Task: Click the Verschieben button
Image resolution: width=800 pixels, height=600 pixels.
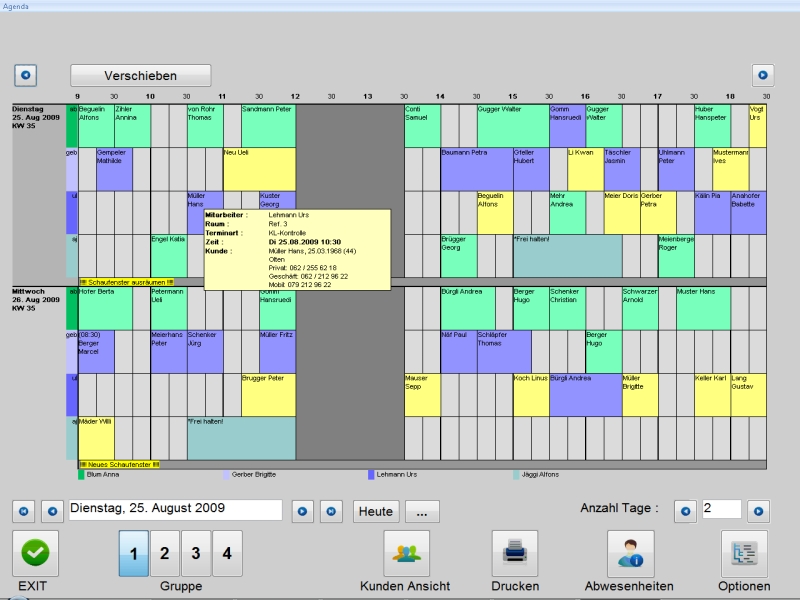Action: pos(141,76)
